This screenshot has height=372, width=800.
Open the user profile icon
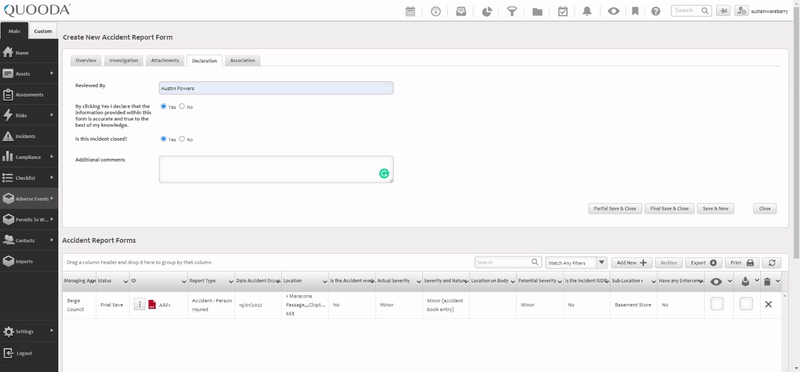click(741, 11)
